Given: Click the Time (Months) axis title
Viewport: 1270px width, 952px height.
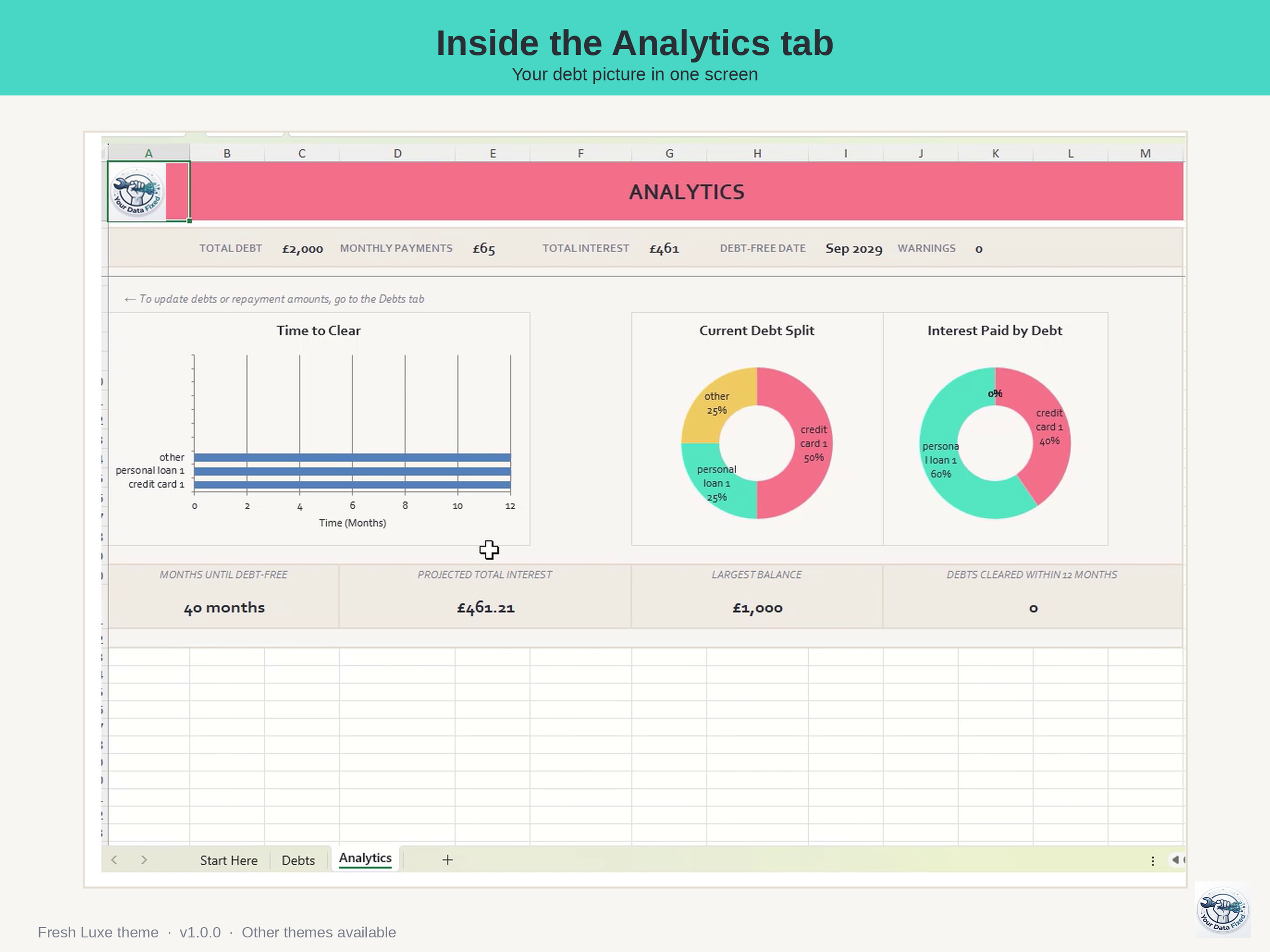Looking at the screenshot, I should [353, 523].
